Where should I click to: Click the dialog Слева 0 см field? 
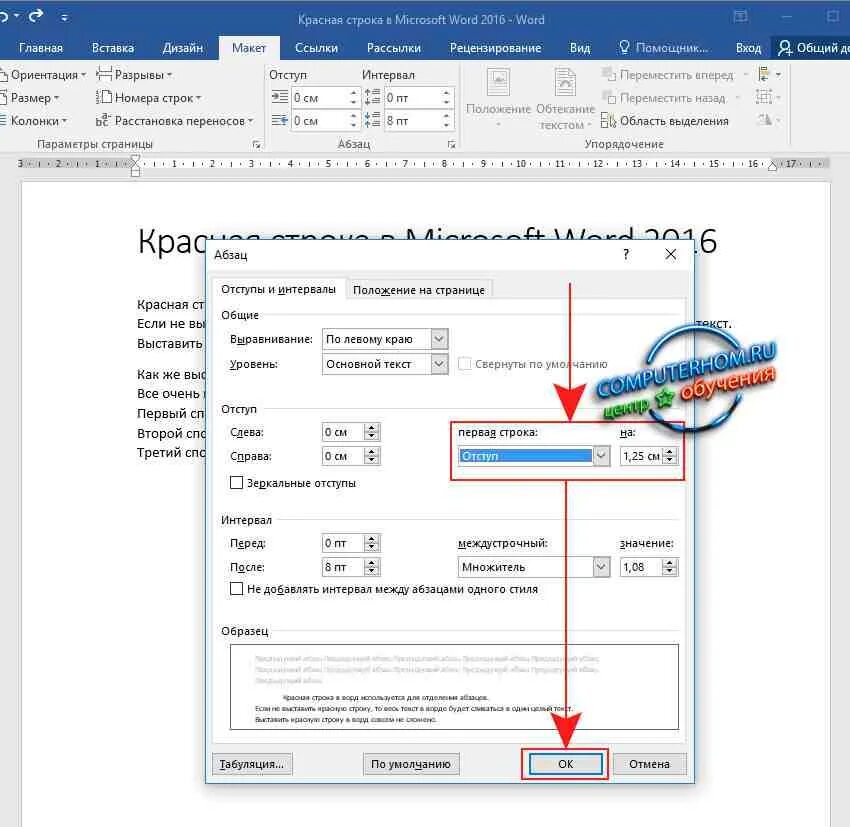coord(343,432)
